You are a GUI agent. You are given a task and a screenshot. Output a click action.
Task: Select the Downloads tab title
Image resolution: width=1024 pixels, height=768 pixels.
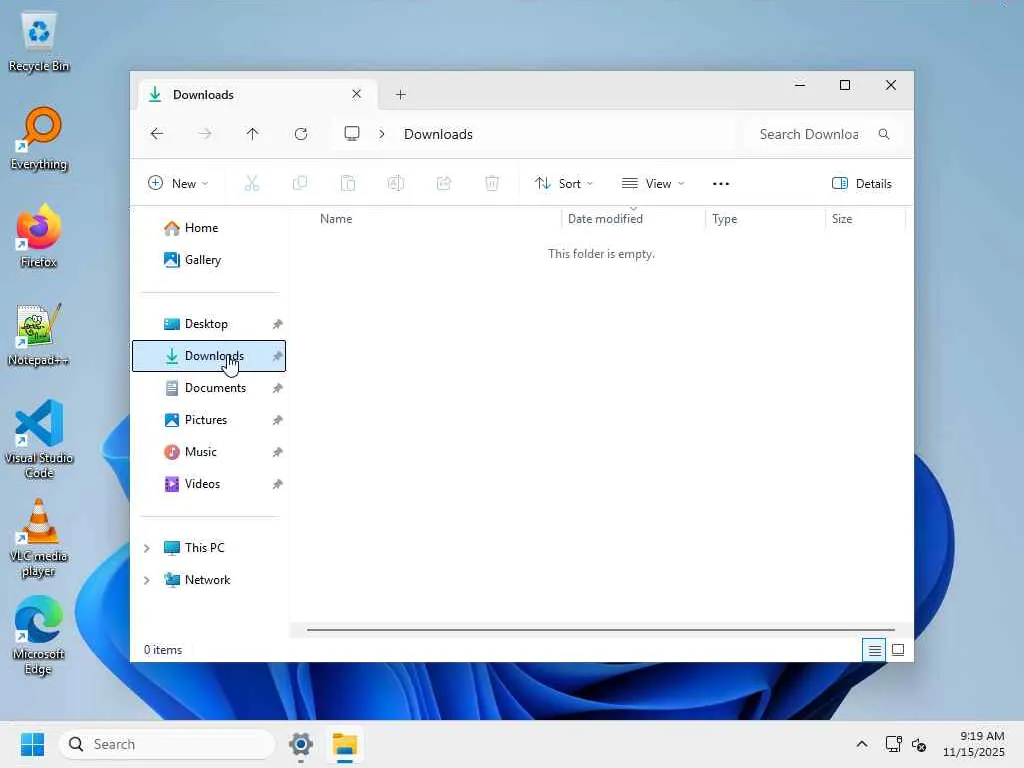pos(203,95)
